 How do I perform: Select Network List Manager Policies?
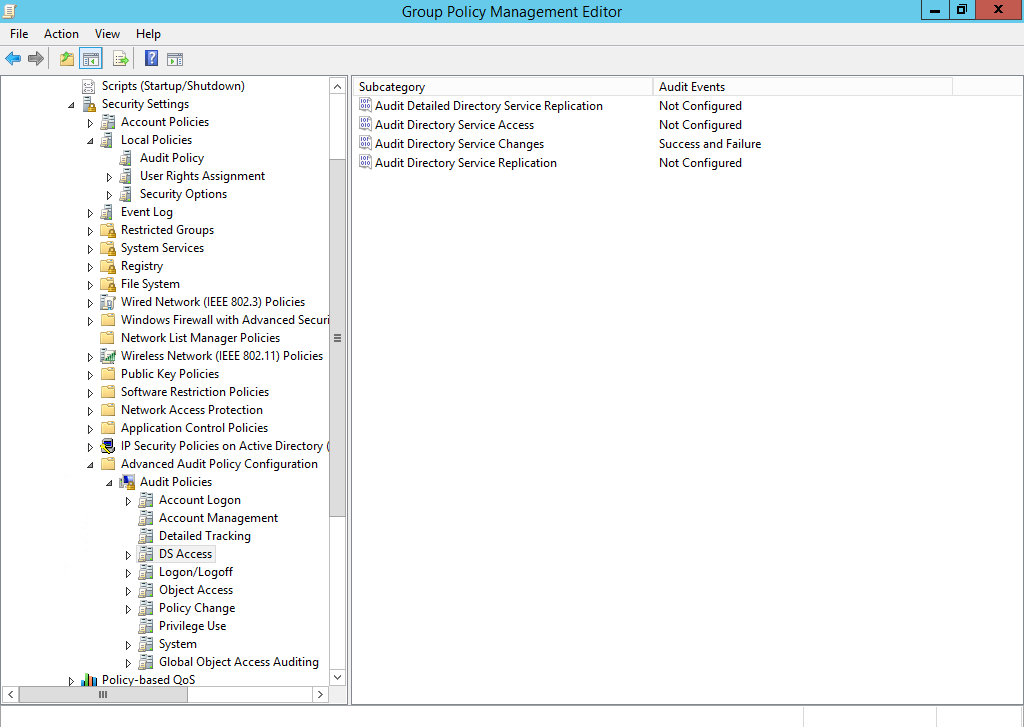pyautogui.click(x=200, y=338)
